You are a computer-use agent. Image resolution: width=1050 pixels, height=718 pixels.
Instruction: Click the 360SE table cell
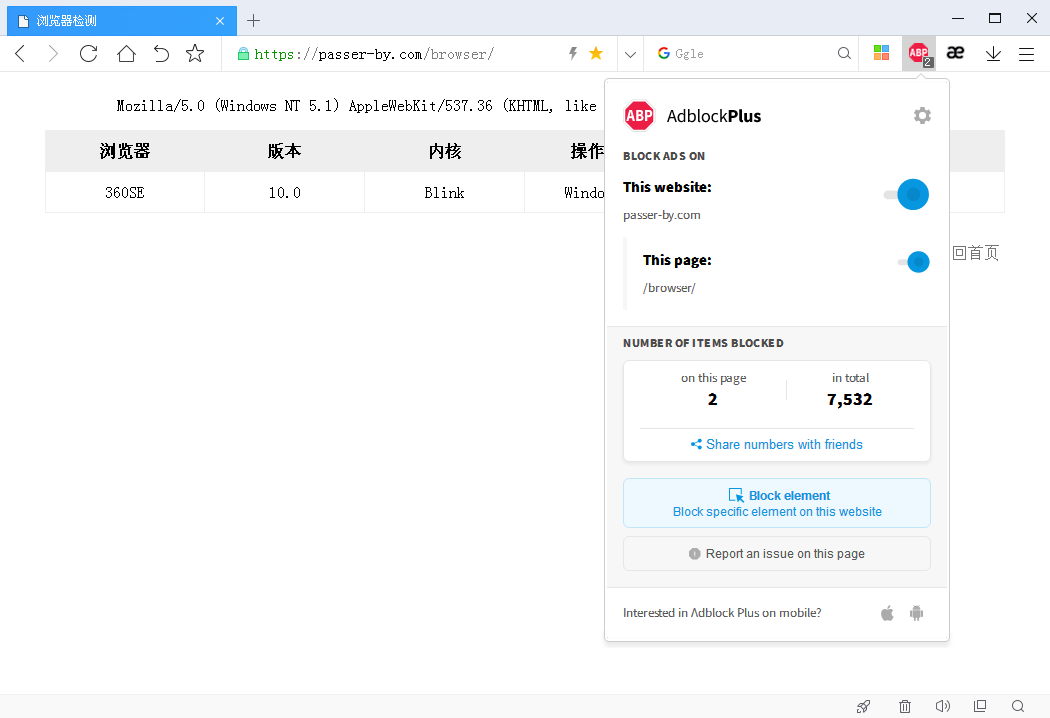click(125, 193)
